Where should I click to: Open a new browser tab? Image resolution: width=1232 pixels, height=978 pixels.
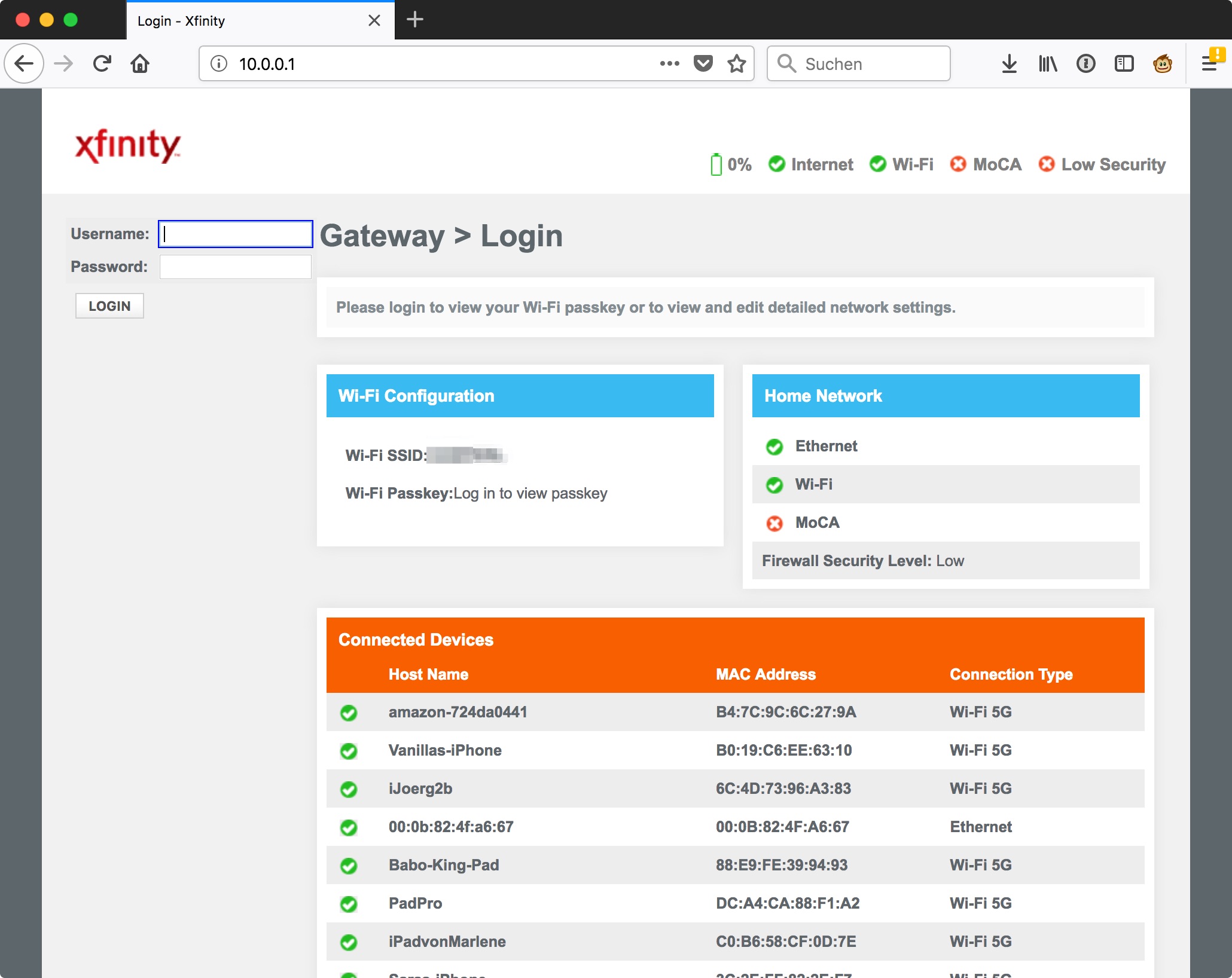[415, 20]
